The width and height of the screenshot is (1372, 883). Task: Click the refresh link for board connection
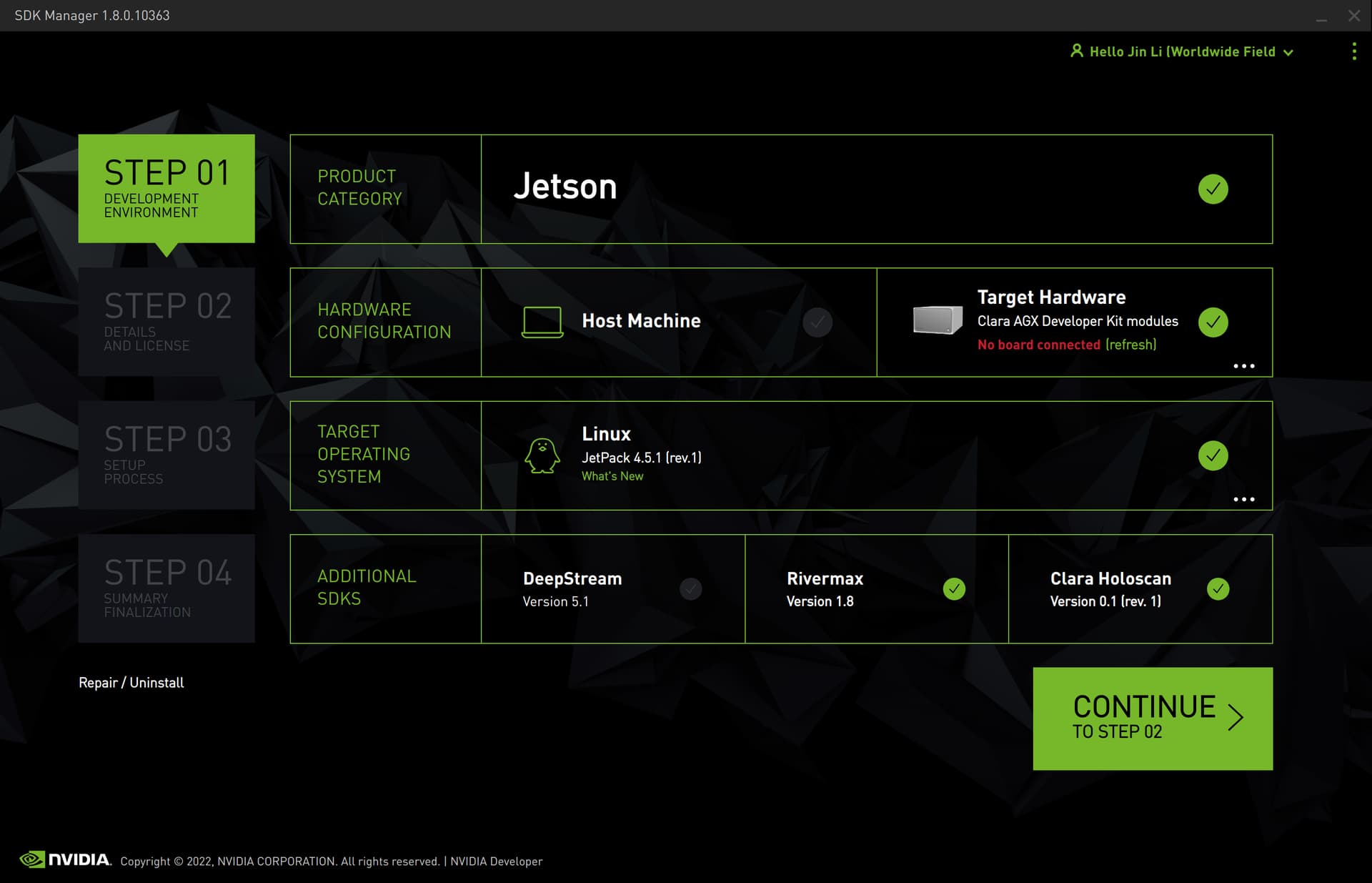click(x=1130, y=345)
